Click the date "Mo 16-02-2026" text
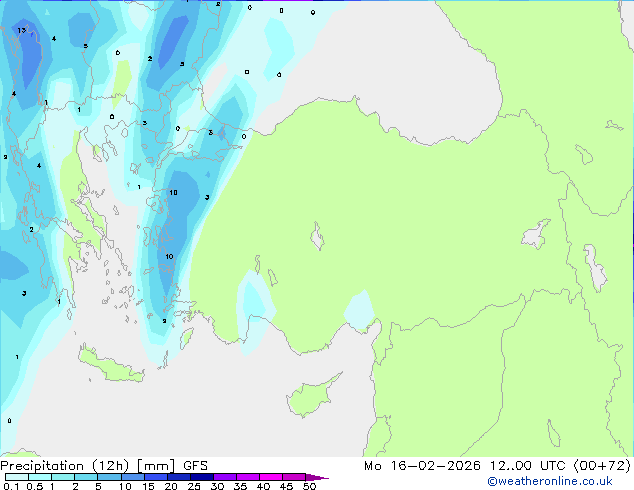The height and width of the screenshot is (490, 634). pos(423,466)
